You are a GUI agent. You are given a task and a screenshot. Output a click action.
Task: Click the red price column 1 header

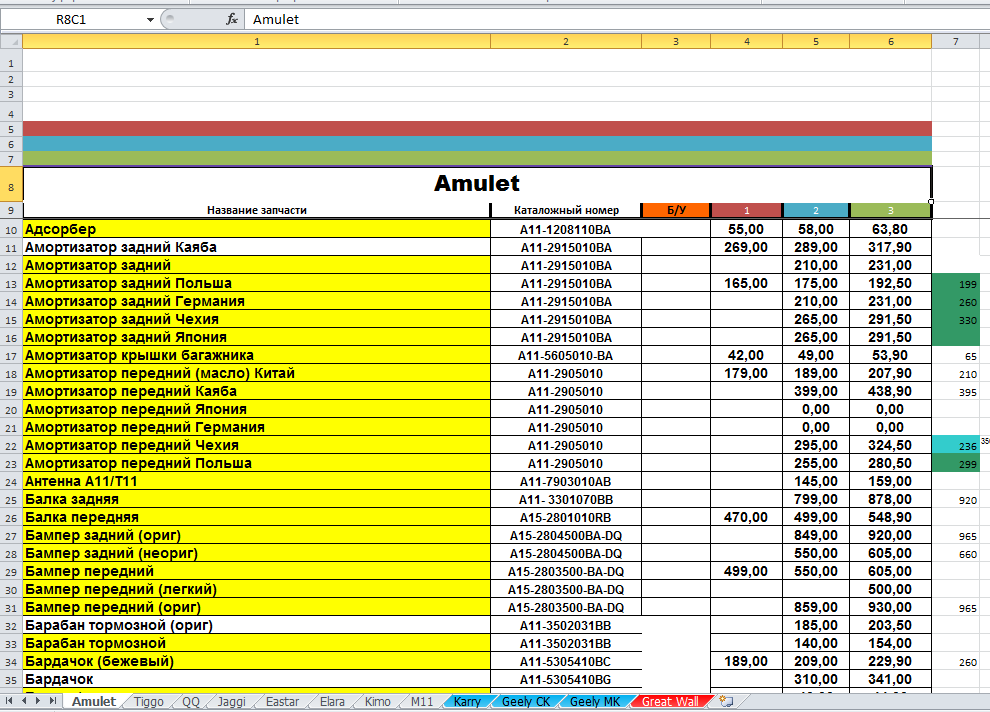coord(746,210)
